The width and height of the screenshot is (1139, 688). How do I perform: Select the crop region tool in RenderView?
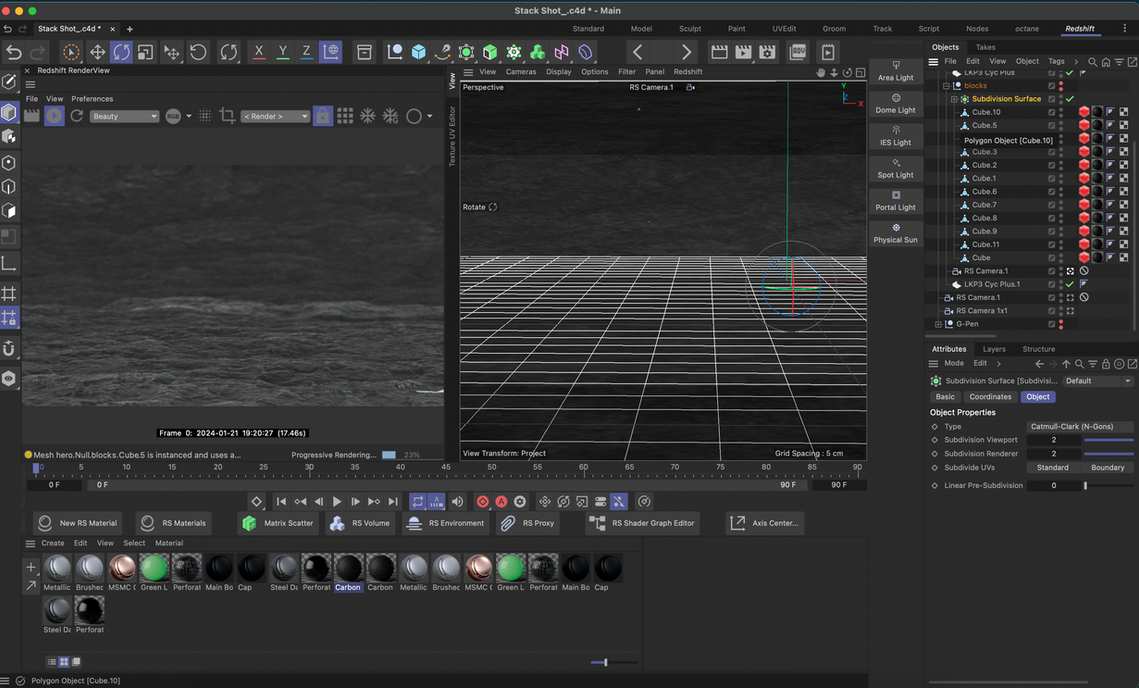[227, 116]
